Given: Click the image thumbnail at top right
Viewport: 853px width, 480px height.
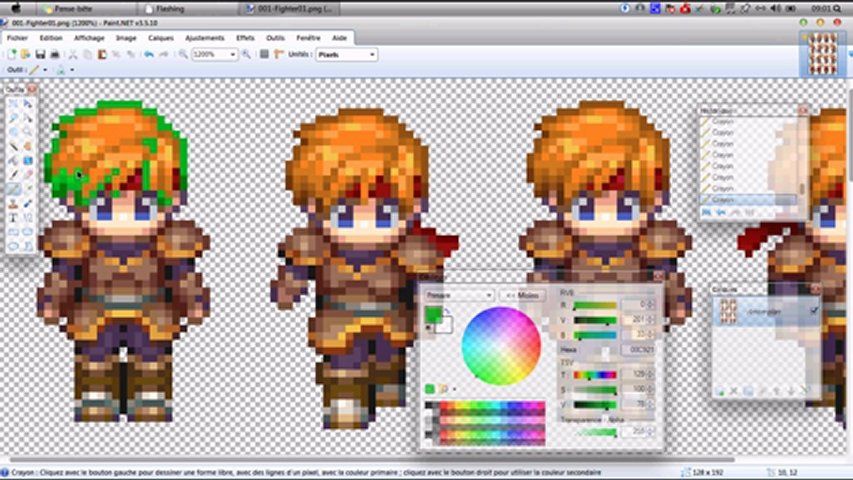Looking at the screenshot, I should pos(823,53).
